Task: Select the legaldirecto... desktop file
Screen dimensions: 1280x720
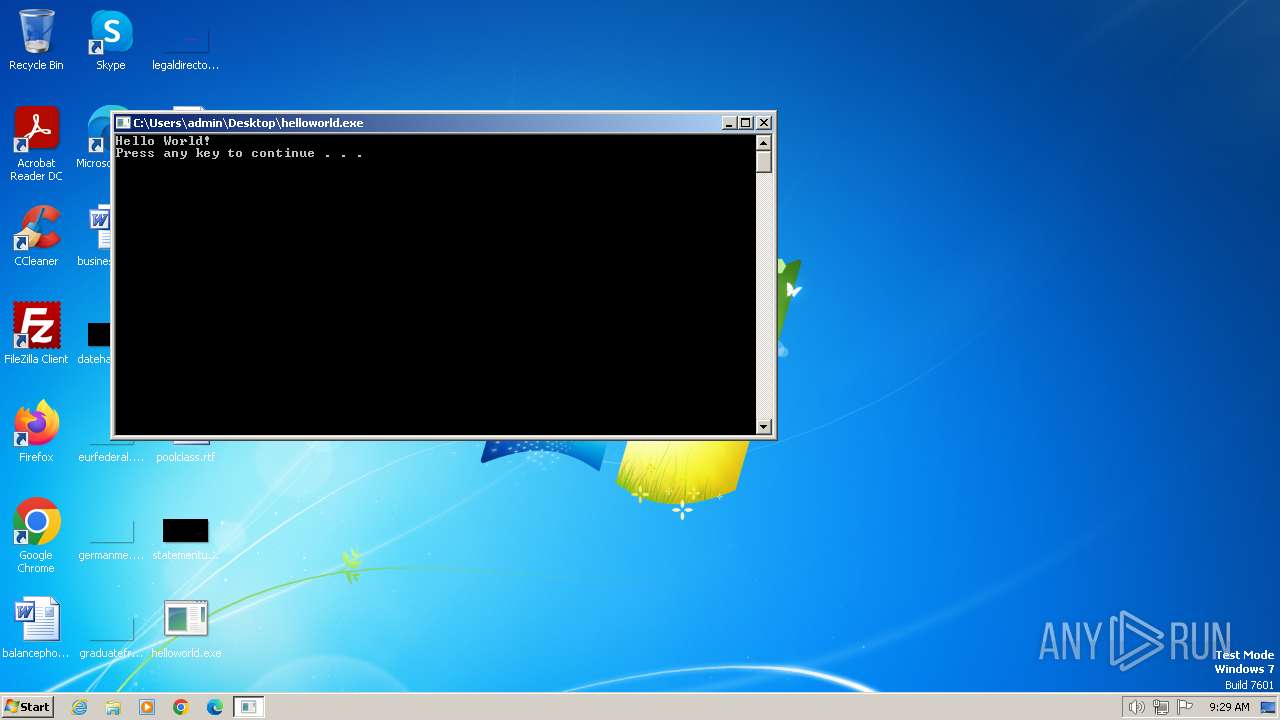Action: (x=186, y=46)
